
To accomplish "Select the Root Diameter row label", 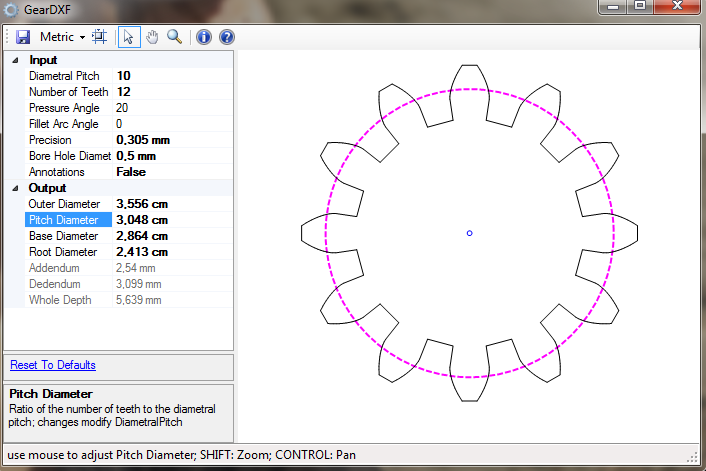I will point(63,252).
